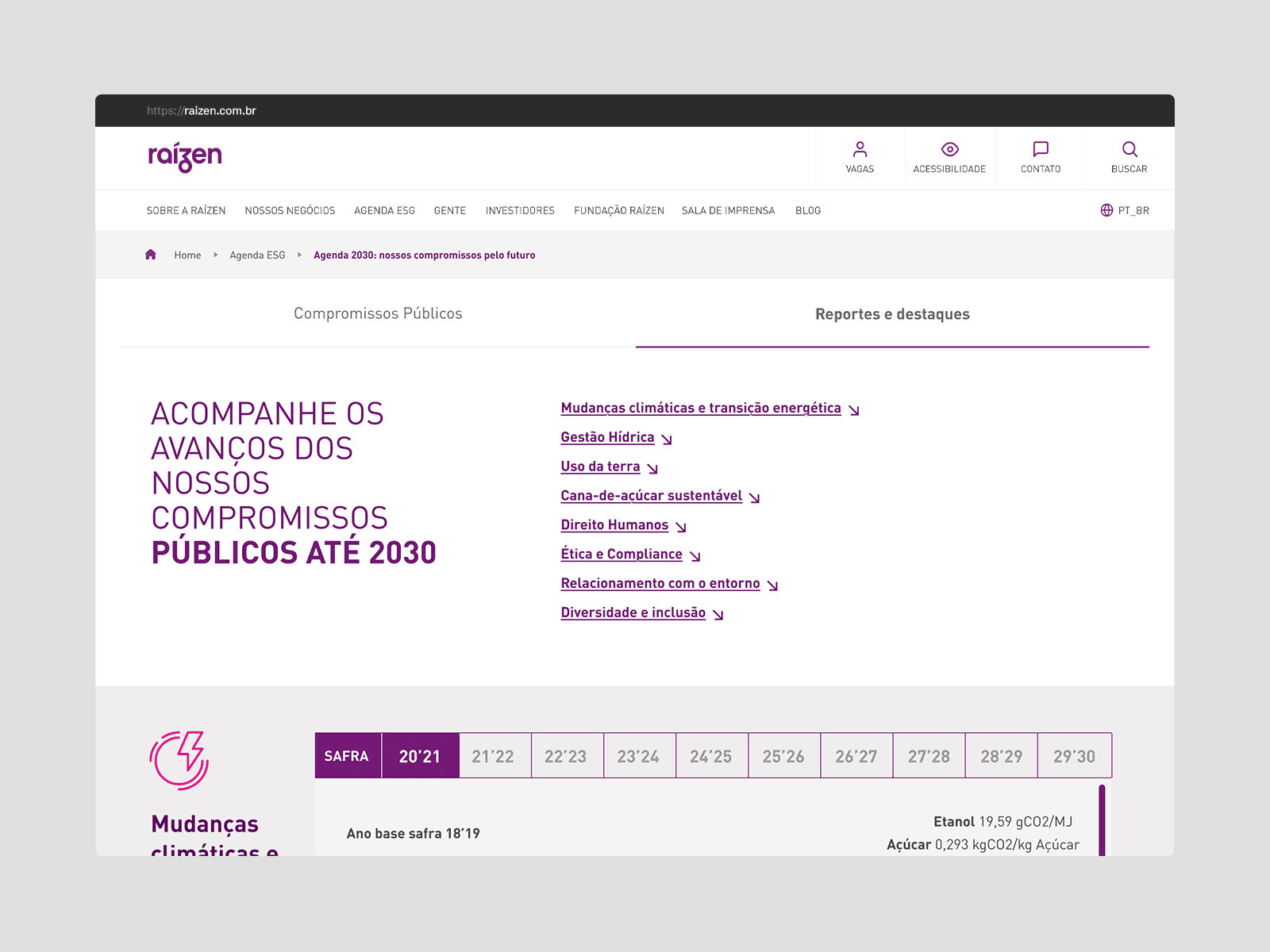Open the Agenda ESG navigation menu
1270x952 pixels.
pos(384,210)
